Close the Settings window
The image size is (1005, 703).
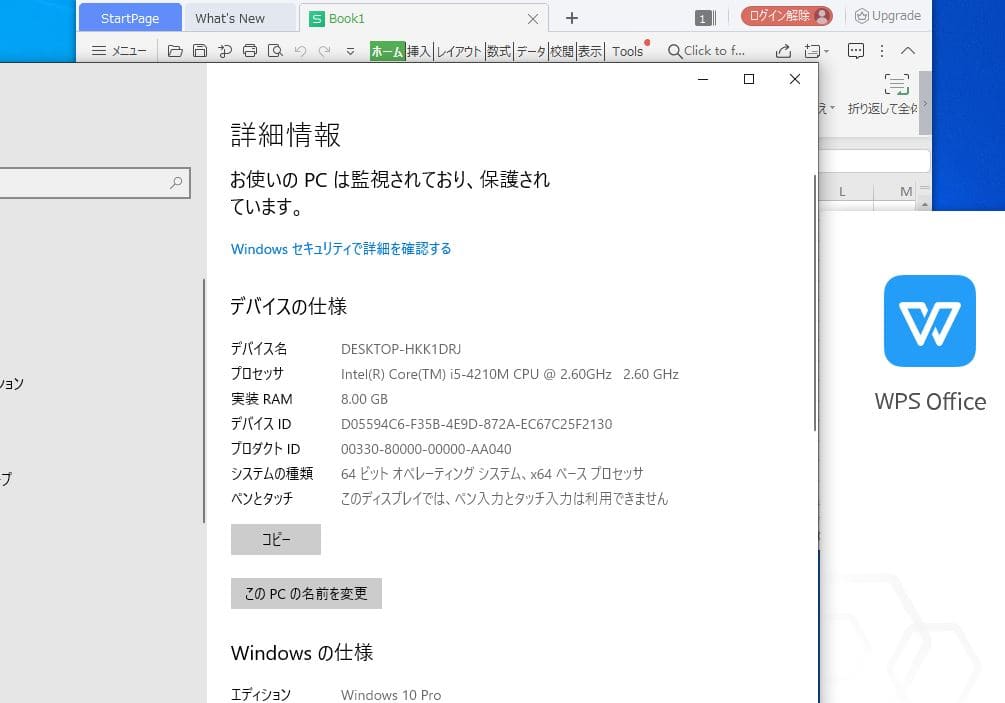pos(795,79)
